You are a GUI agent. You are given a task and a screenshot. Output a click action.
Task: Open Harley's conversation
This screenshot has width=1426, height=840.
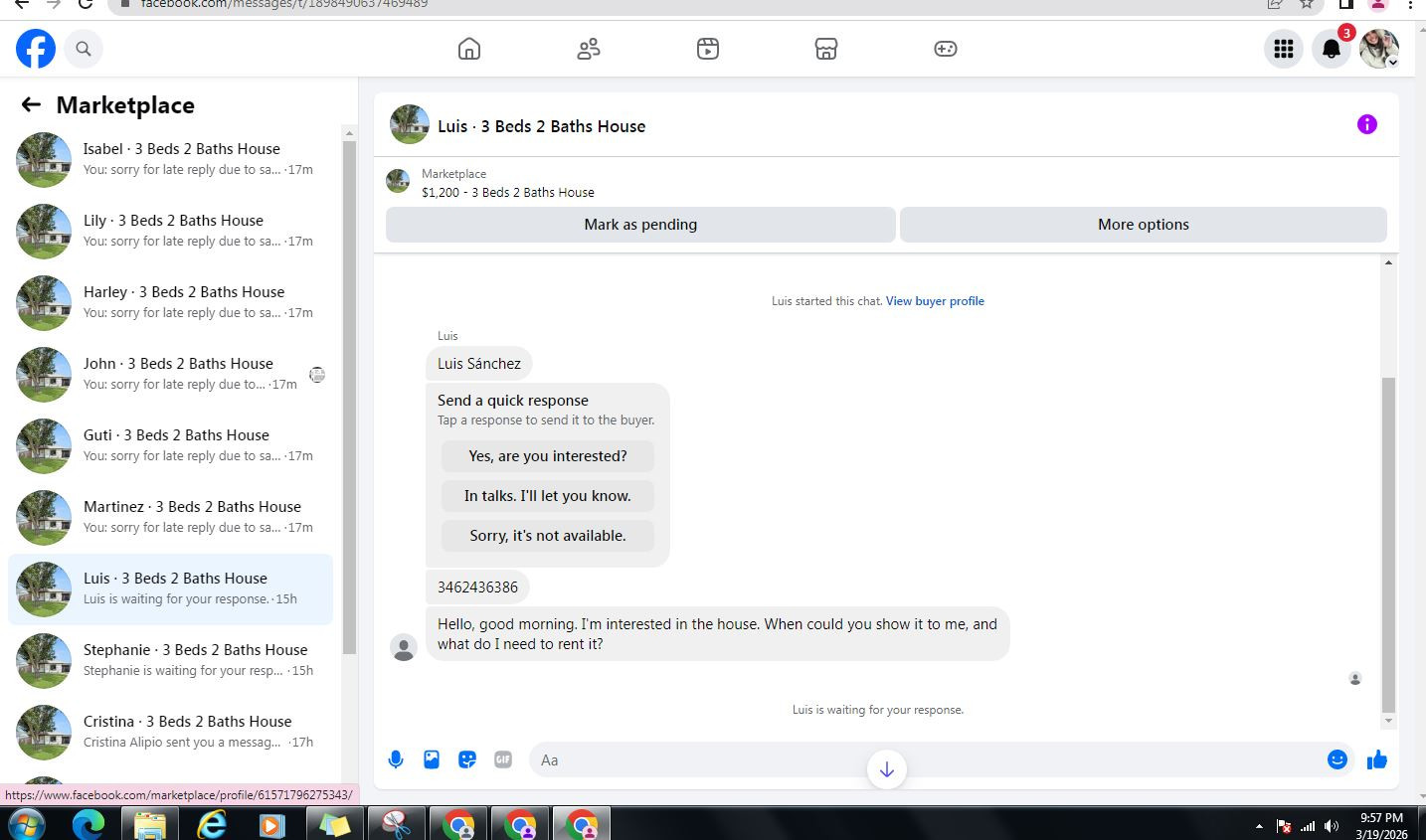coord(170,302)
